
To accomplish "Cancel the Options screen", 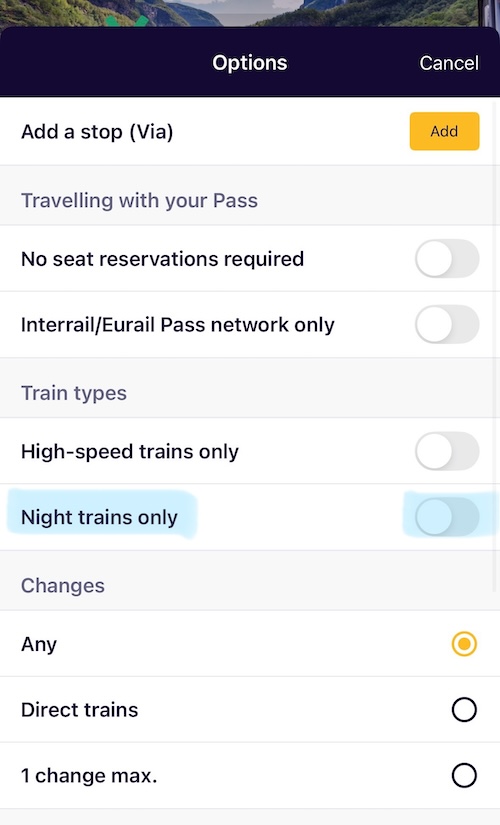I will 448,63.
